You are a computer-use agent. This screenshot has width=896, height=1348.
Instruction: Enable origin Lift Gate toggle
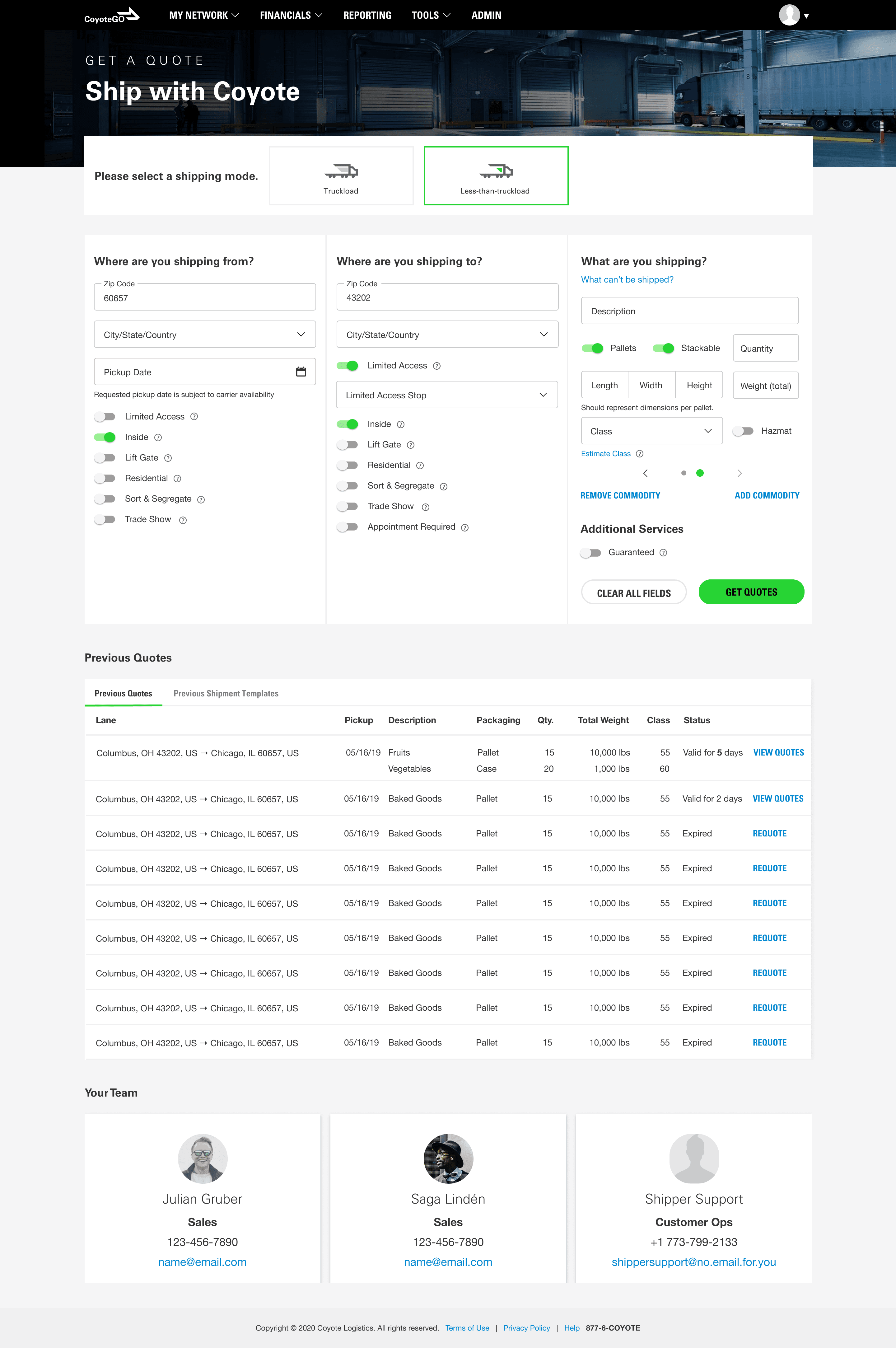coord(105,458)
